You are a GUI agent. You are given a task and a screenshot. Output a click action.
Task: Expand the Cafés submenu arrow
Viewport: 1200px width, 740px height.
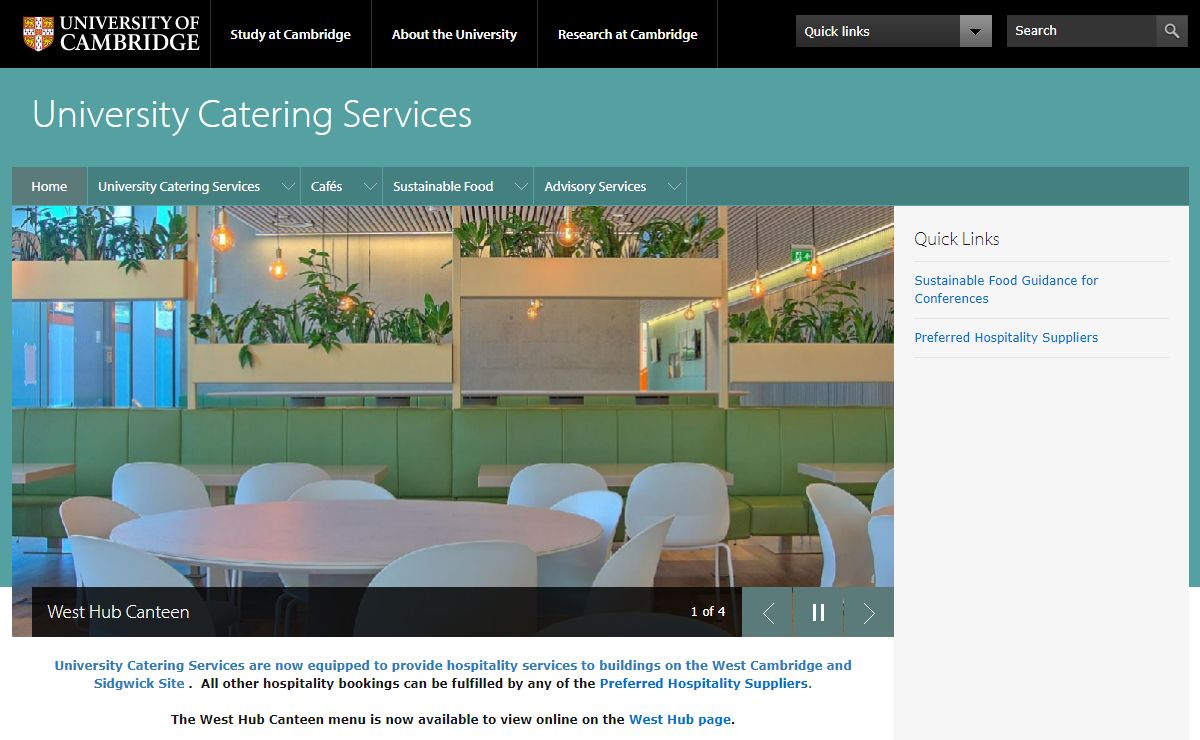(370, 186)
